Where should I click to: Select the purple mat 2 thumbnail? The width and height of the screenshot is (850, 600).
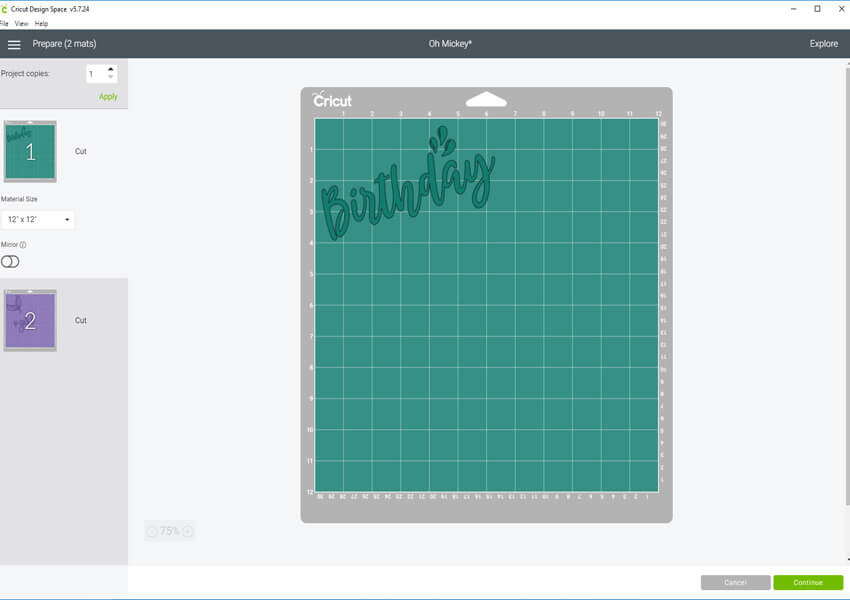tap(30, 320)
